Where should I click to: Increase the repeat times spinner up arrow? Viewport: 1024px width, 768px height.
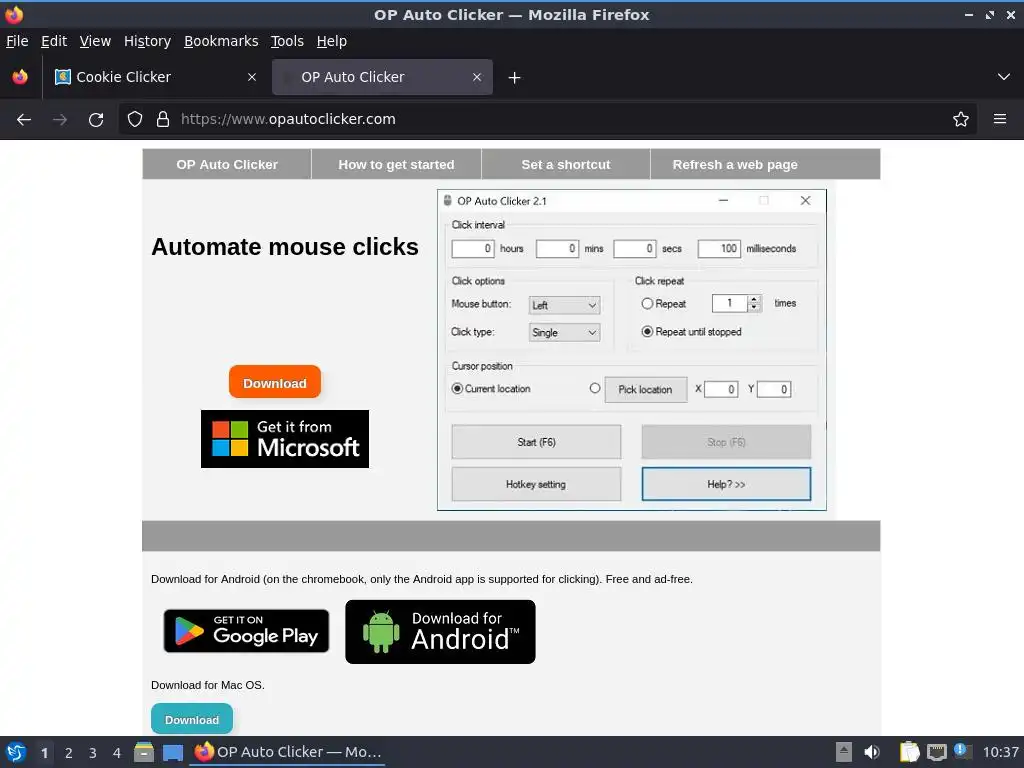[754, 300]
